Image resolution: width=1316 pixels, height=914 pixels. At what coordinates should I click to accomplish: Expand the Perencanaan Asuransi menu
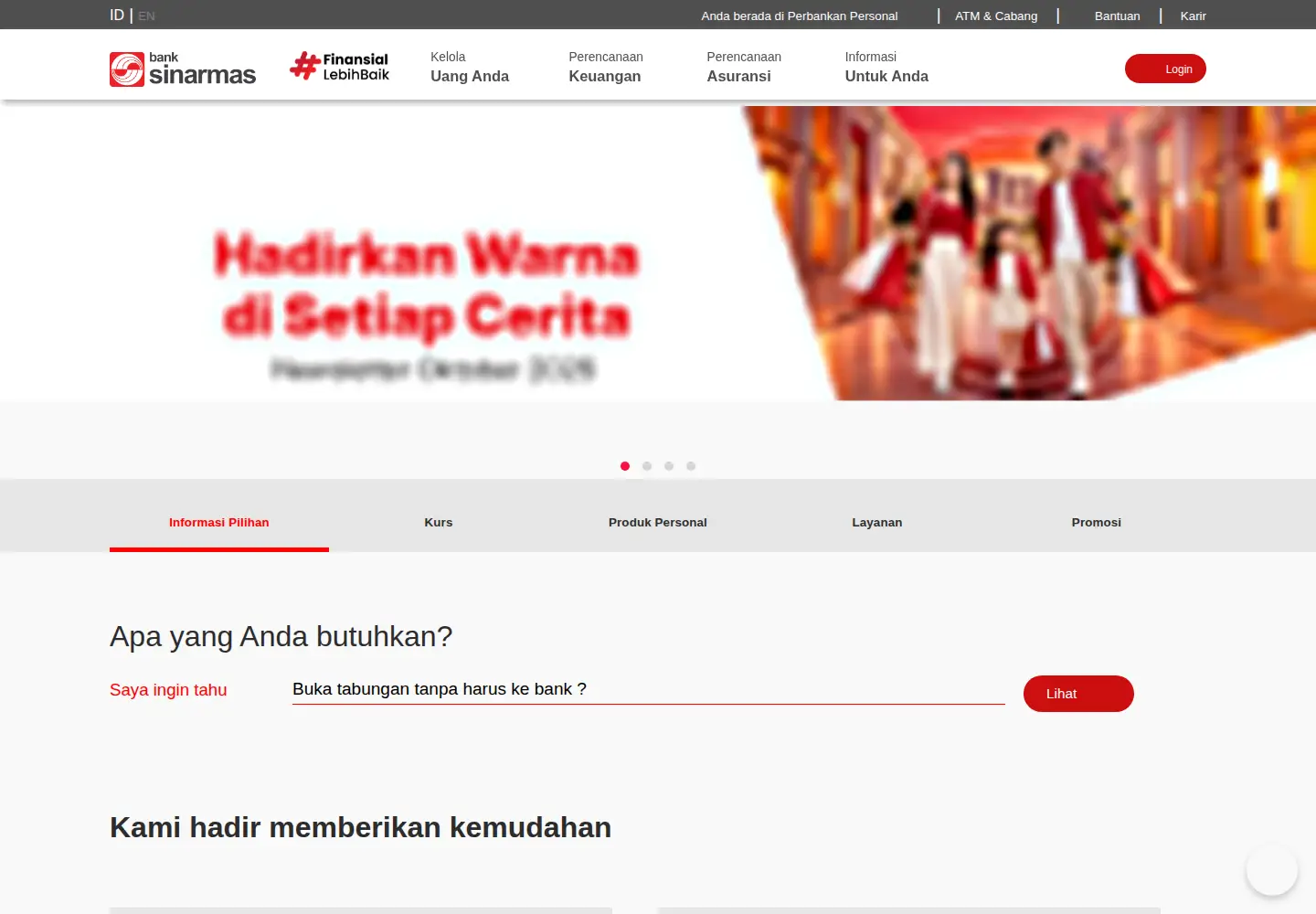[x=744, y=67]
